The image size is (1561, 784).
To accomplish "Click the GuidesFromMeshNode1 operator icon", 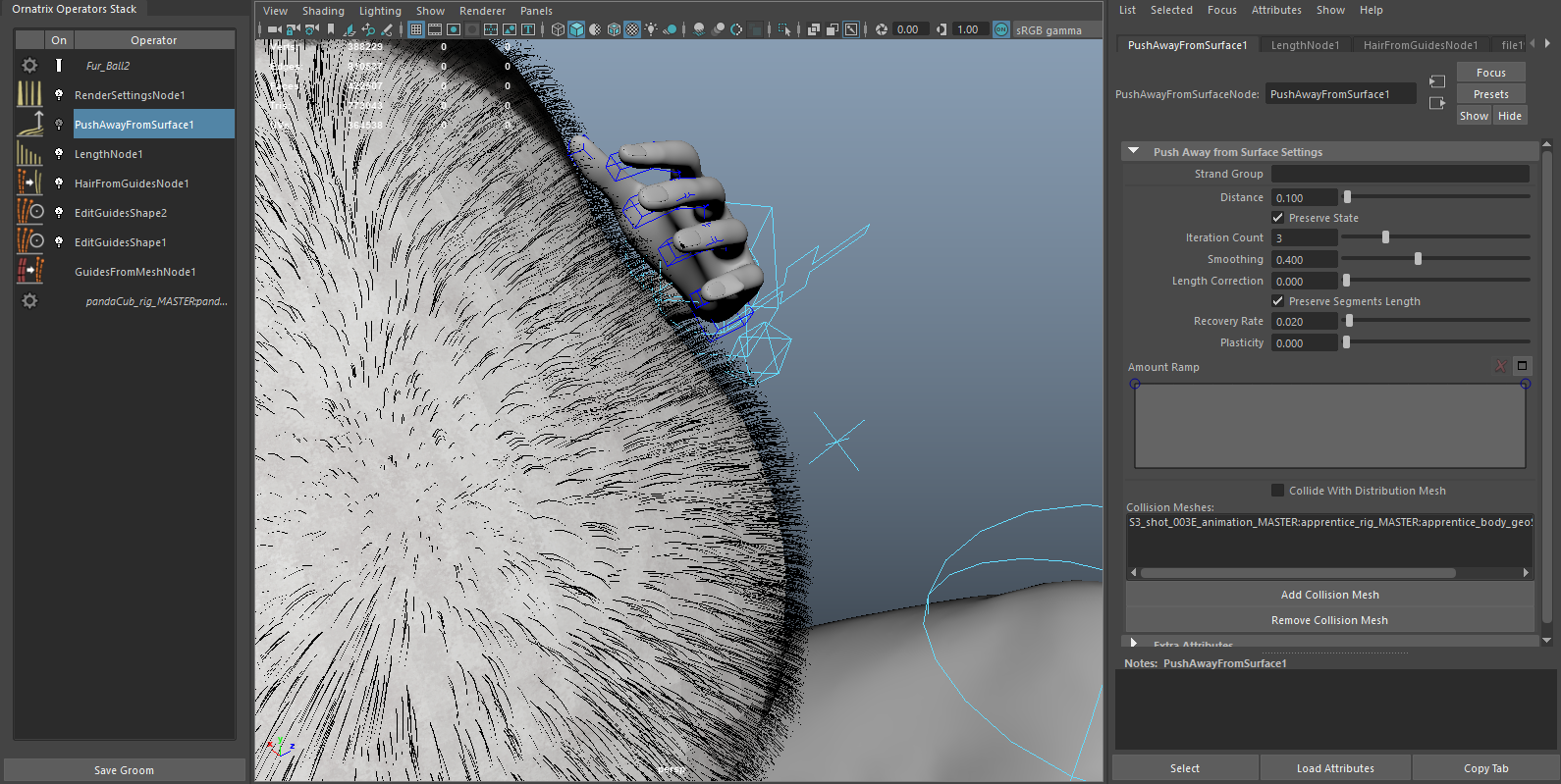I will pos(29,272).
